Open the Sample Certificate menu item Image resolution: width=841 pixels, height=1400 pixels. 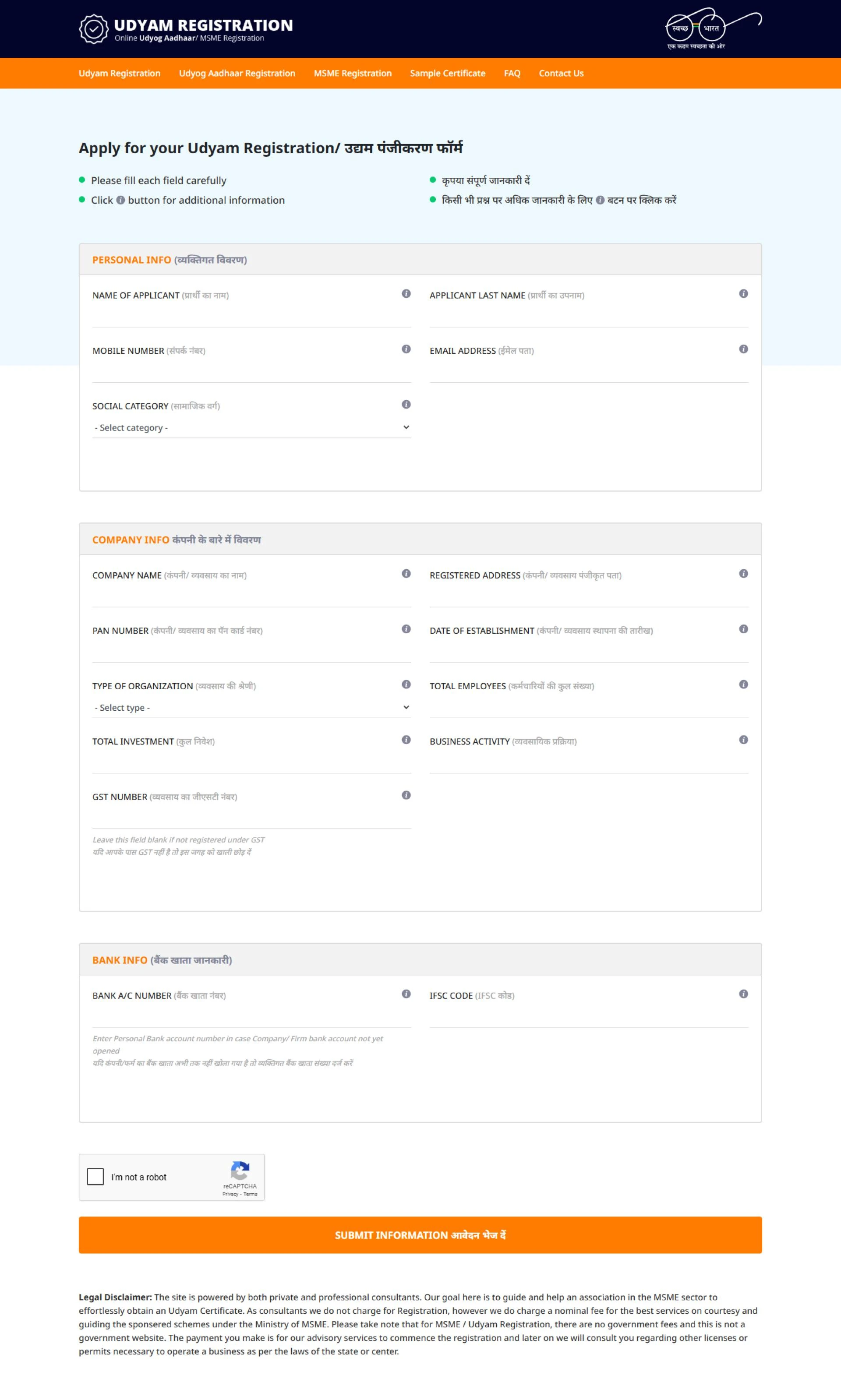tap(448, 73)
